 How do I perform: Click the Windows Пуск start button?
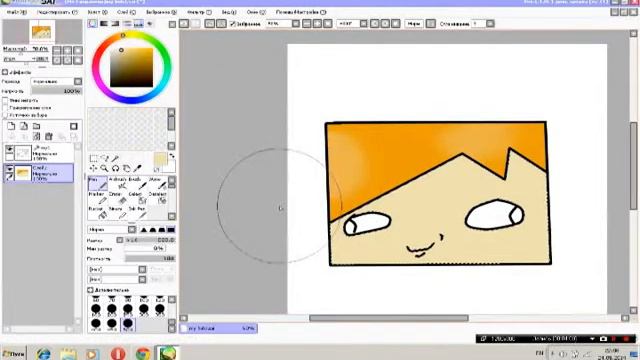(x=13, y=353)
